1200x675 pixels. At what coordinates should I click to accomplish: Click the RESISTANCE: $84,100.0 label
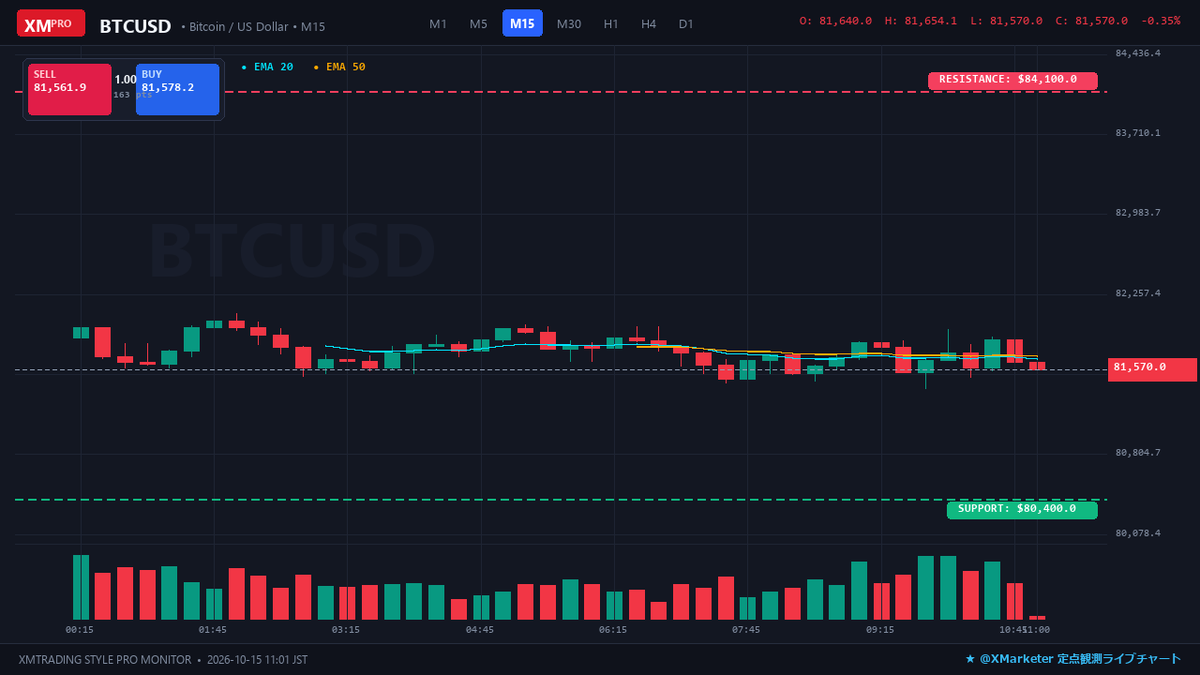point(1013,81)
